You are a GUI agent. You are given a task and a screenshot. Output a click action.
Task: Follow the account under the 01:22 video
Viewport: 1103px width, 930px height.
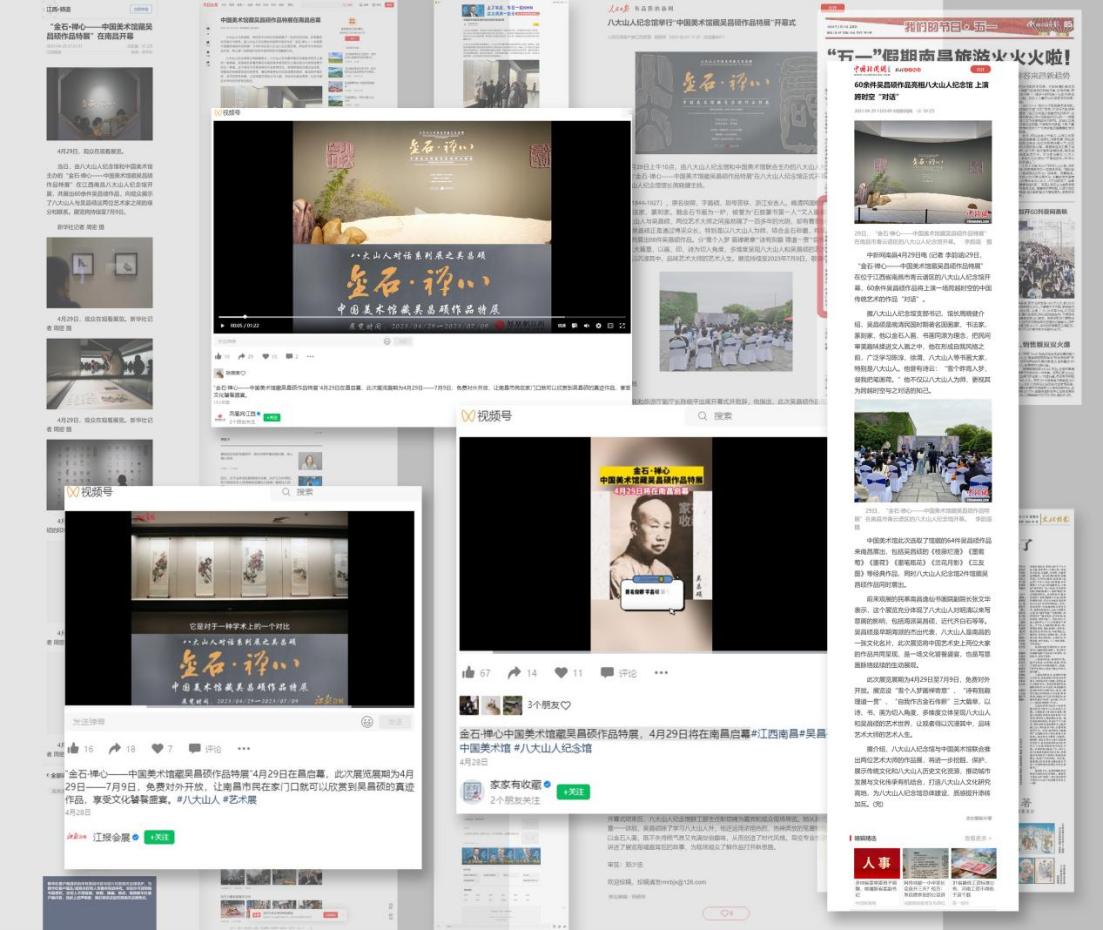click(x=272, y=417)
